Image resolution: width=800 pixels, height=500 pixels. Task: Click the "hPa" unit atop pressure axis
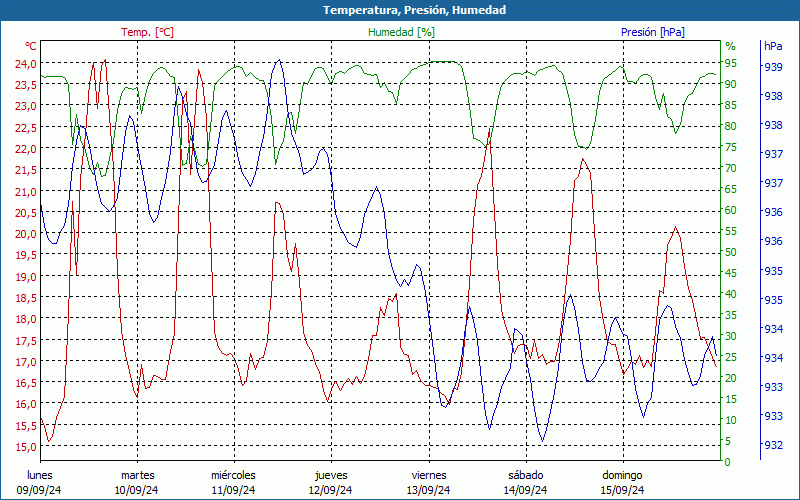coord(773,46)
